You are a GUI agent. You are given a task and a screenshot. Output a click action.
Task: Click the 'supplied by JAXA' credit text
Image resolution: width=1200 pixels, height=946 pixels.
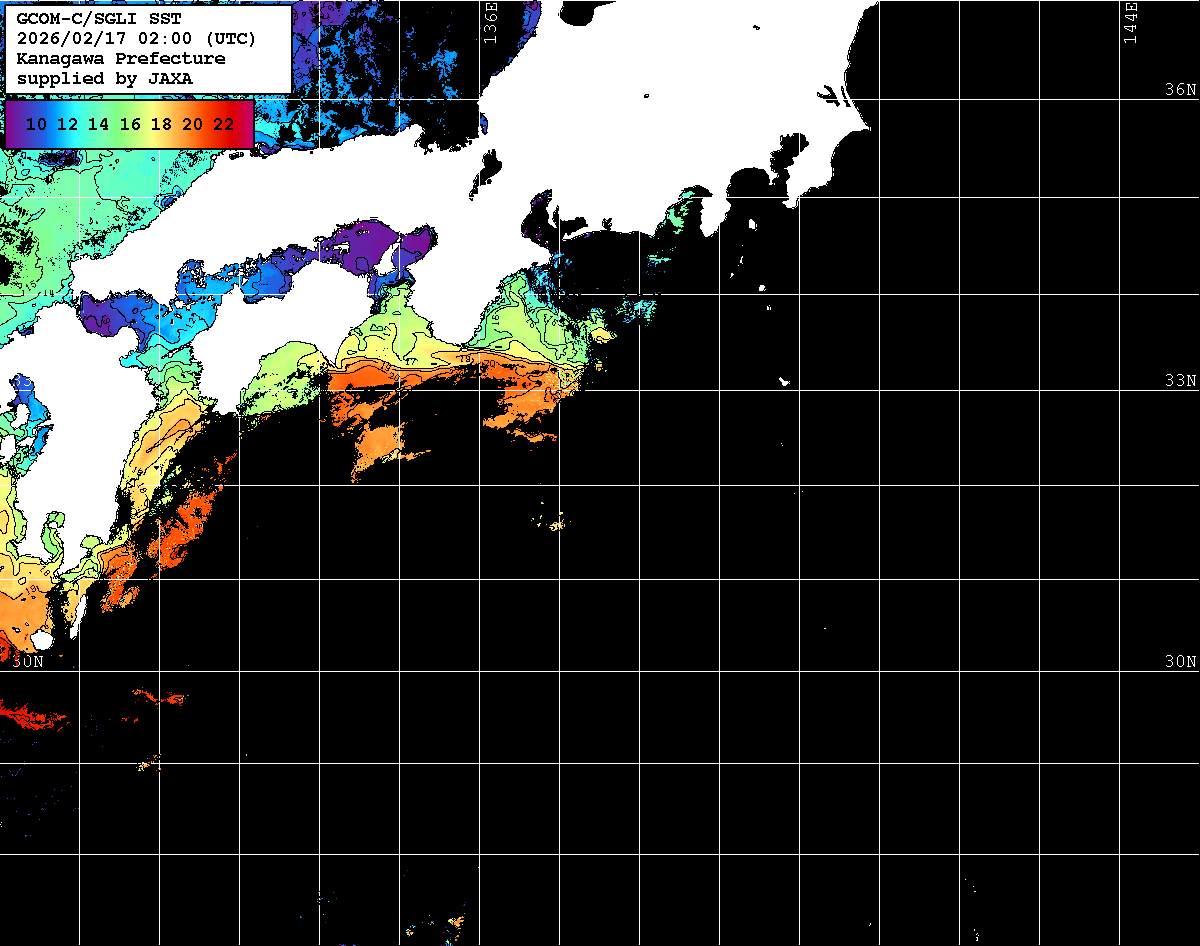(105, 78)
